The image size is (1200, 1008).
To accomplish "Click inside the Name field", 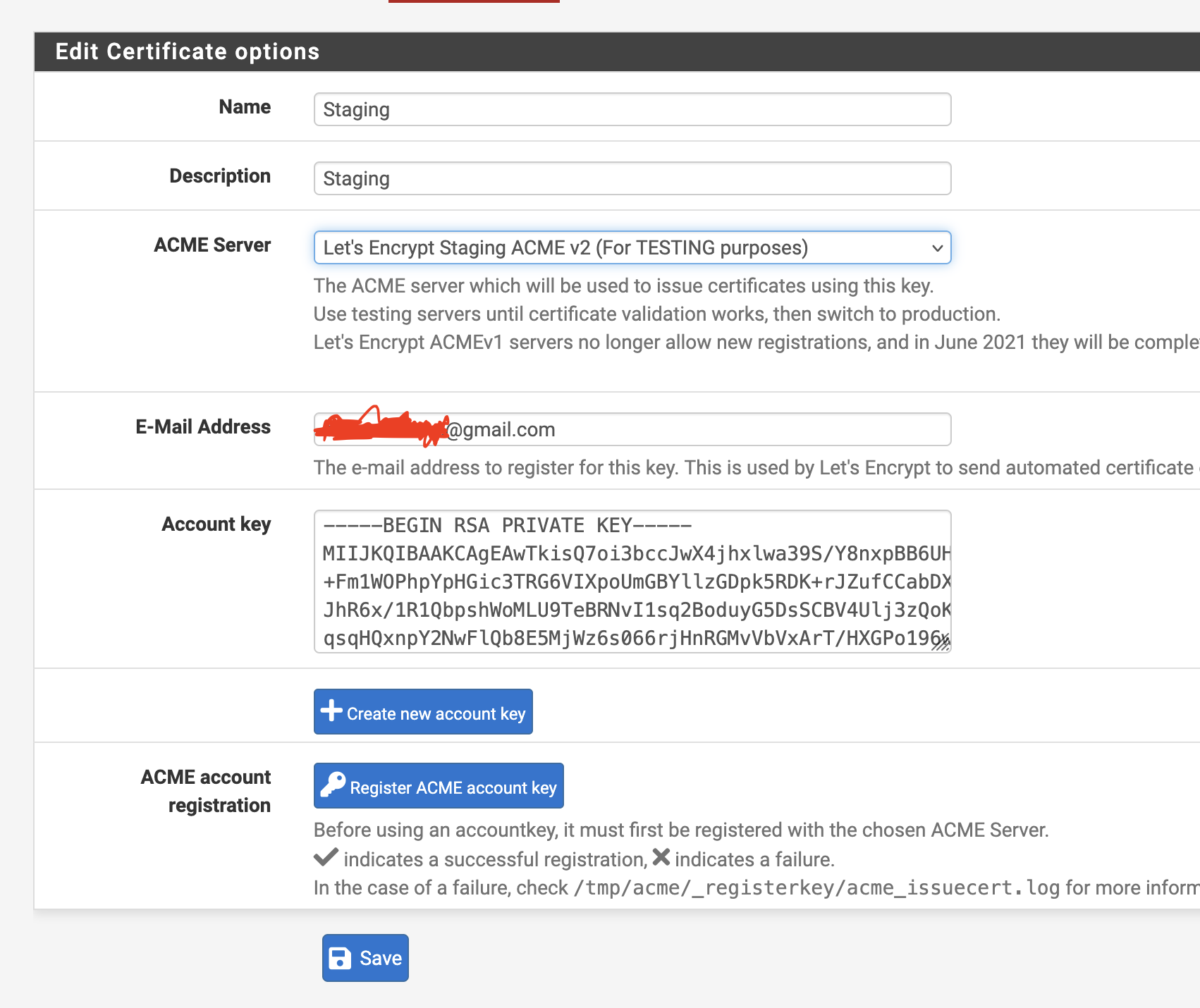I will 632,109.
